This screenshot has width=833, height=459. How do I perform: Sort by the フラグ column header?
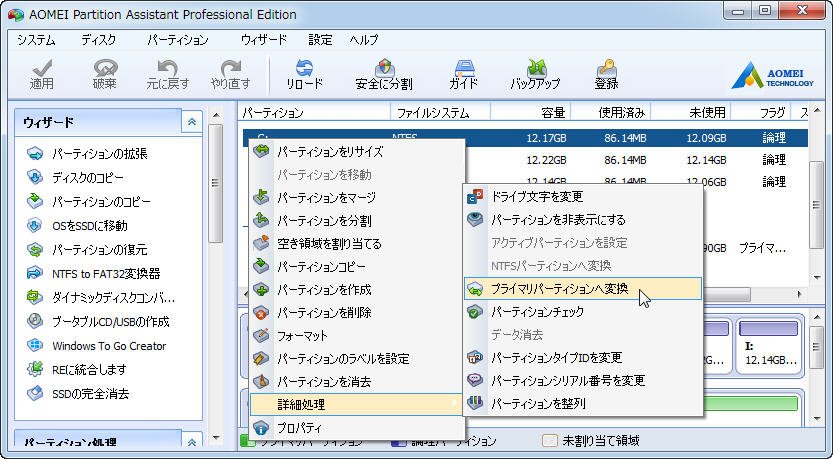point(762,113)
